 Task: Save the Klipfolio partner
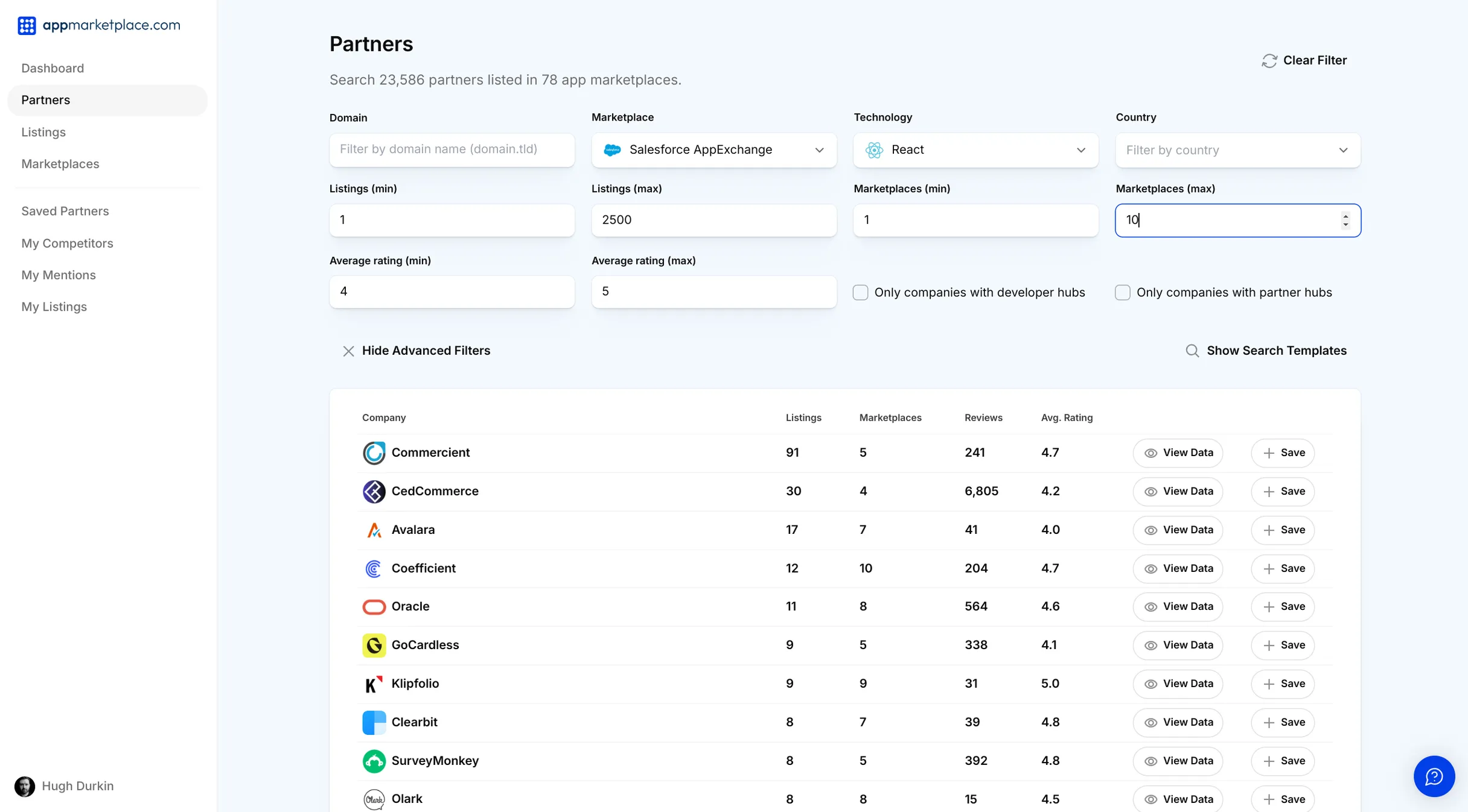click(x=1283, y=684)
